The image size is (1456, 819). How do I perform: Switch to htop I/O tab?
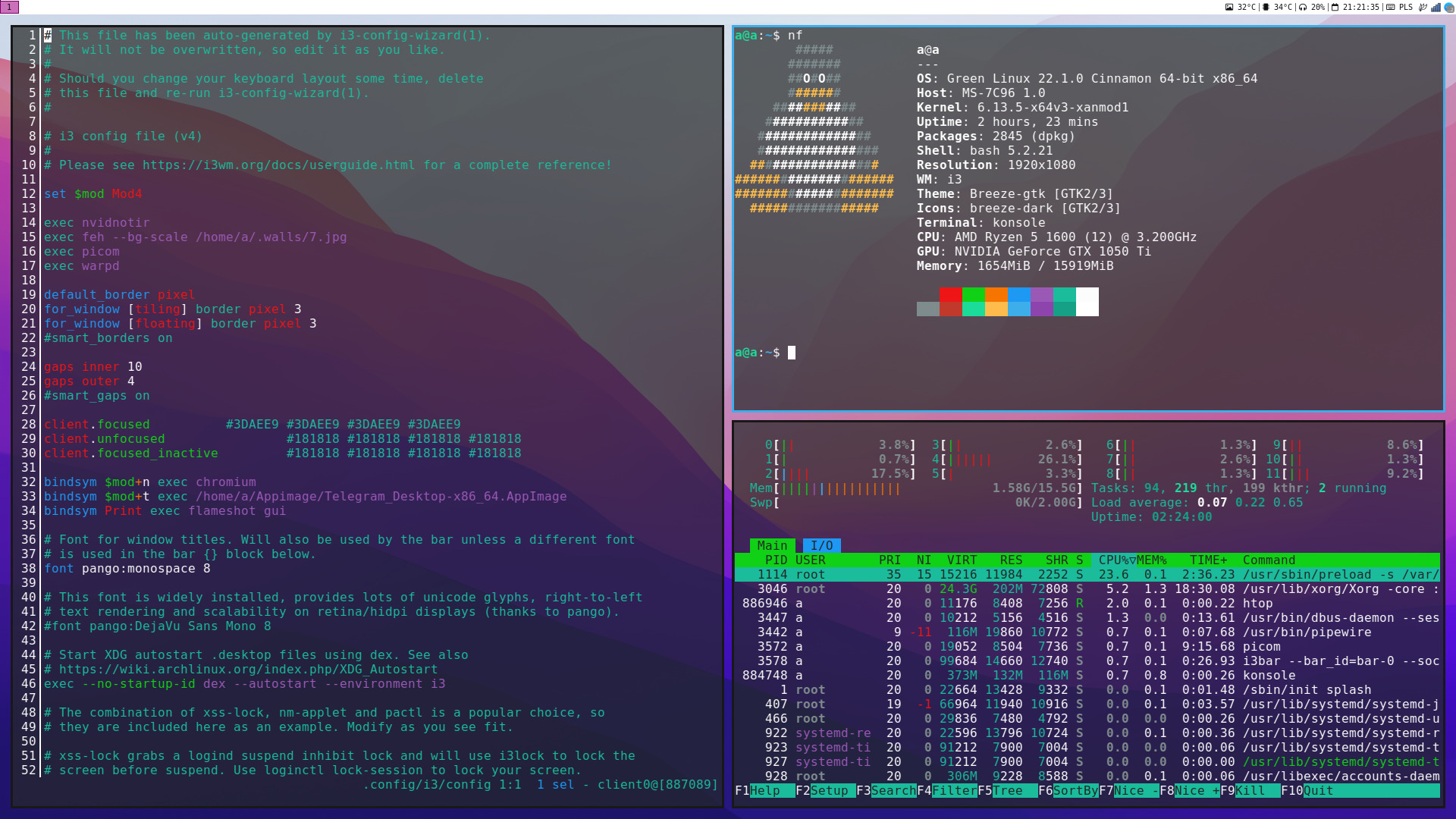click(821, 545)
